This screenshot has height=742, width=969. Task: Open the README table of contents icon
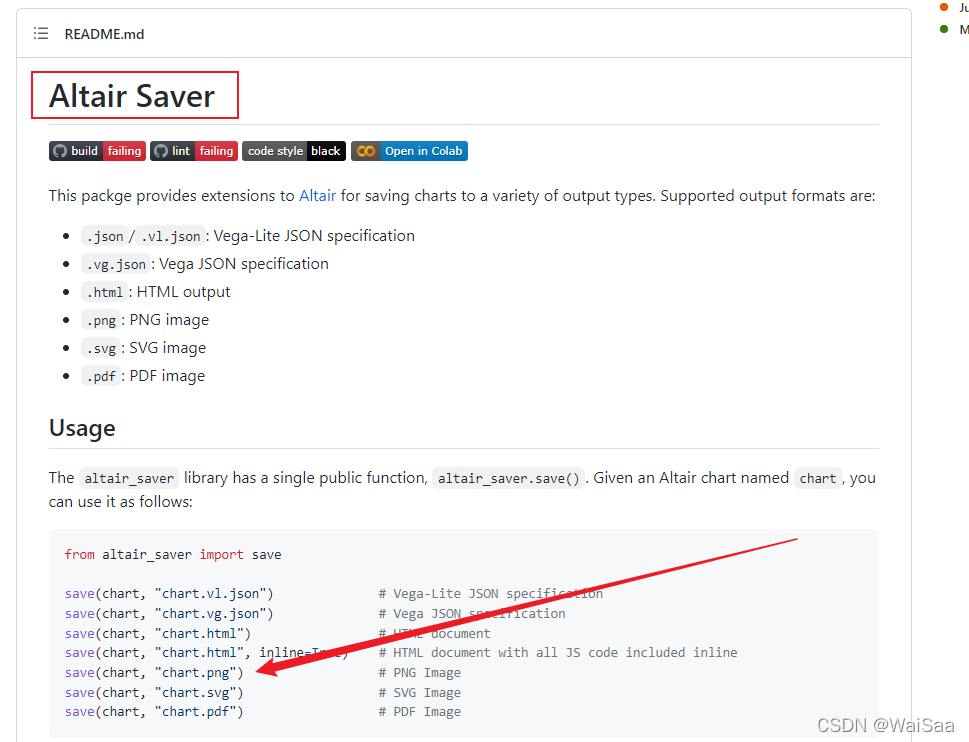[41, 34]
